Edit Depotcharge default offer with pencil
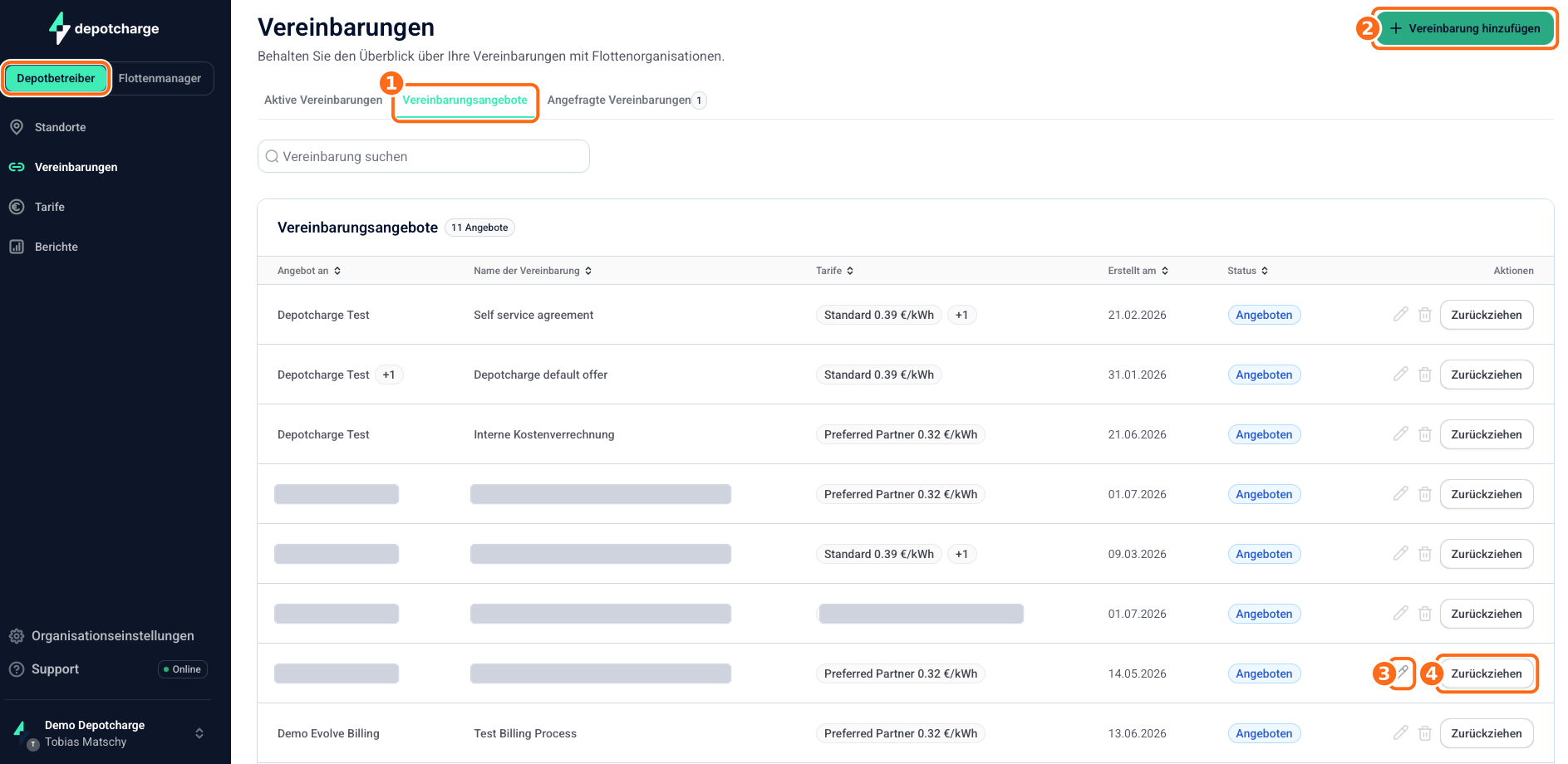 [x=1401, y=375]
